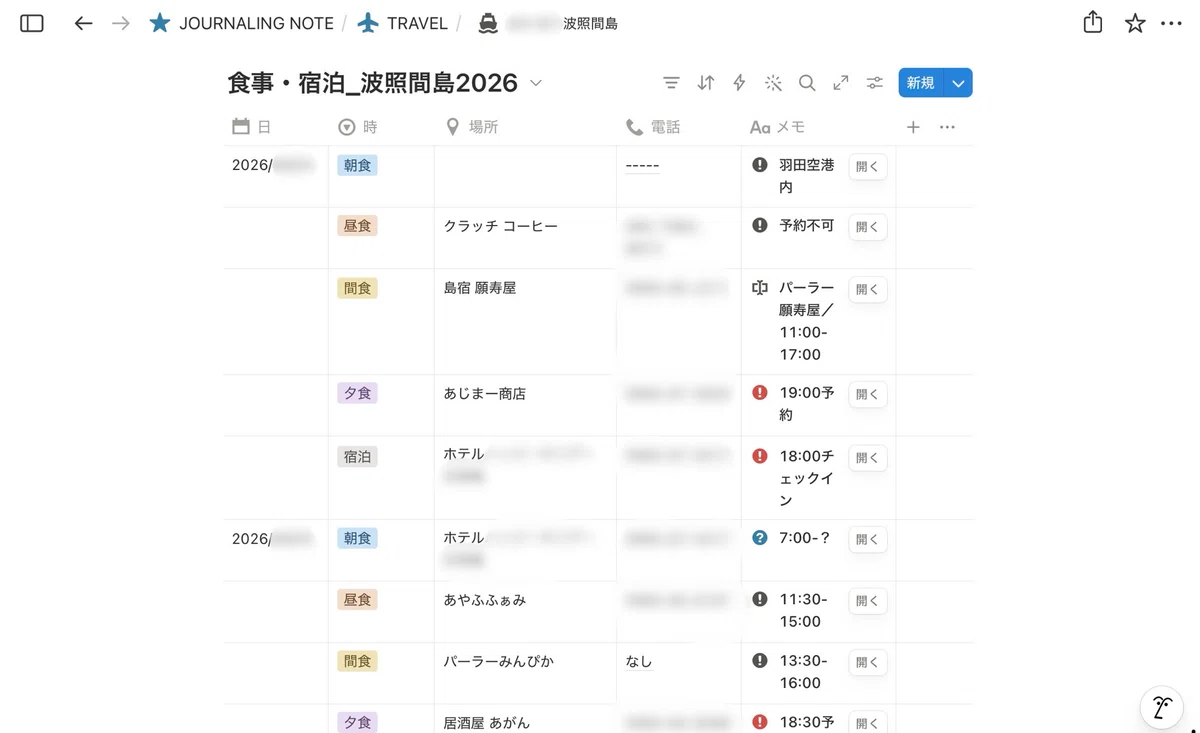
Task: Open the 19:00予約 row with 開く
Action: tap(867, 395)
